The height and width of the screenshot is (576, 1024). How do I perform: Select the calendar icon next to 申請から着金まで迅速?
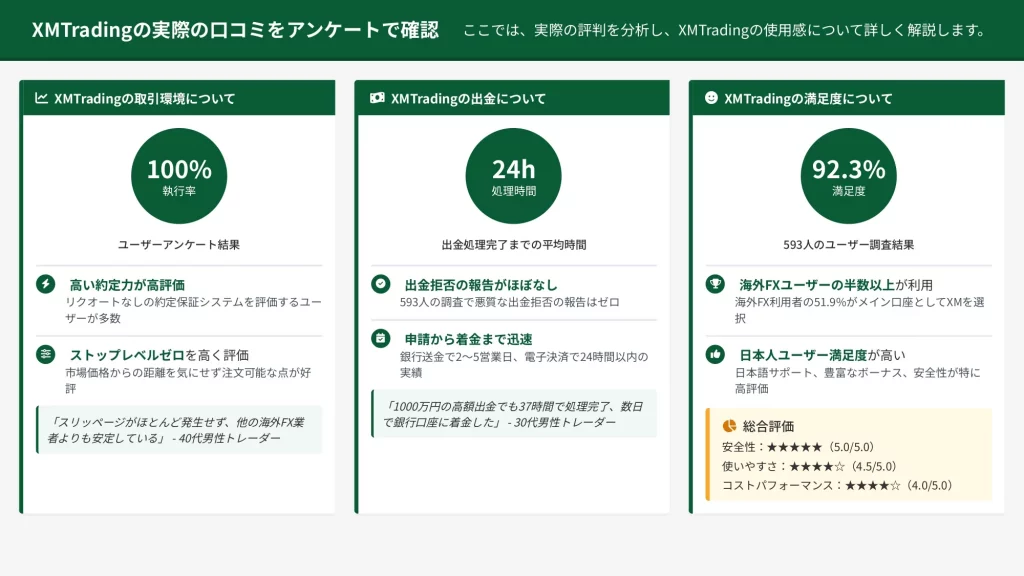point(380,338)
